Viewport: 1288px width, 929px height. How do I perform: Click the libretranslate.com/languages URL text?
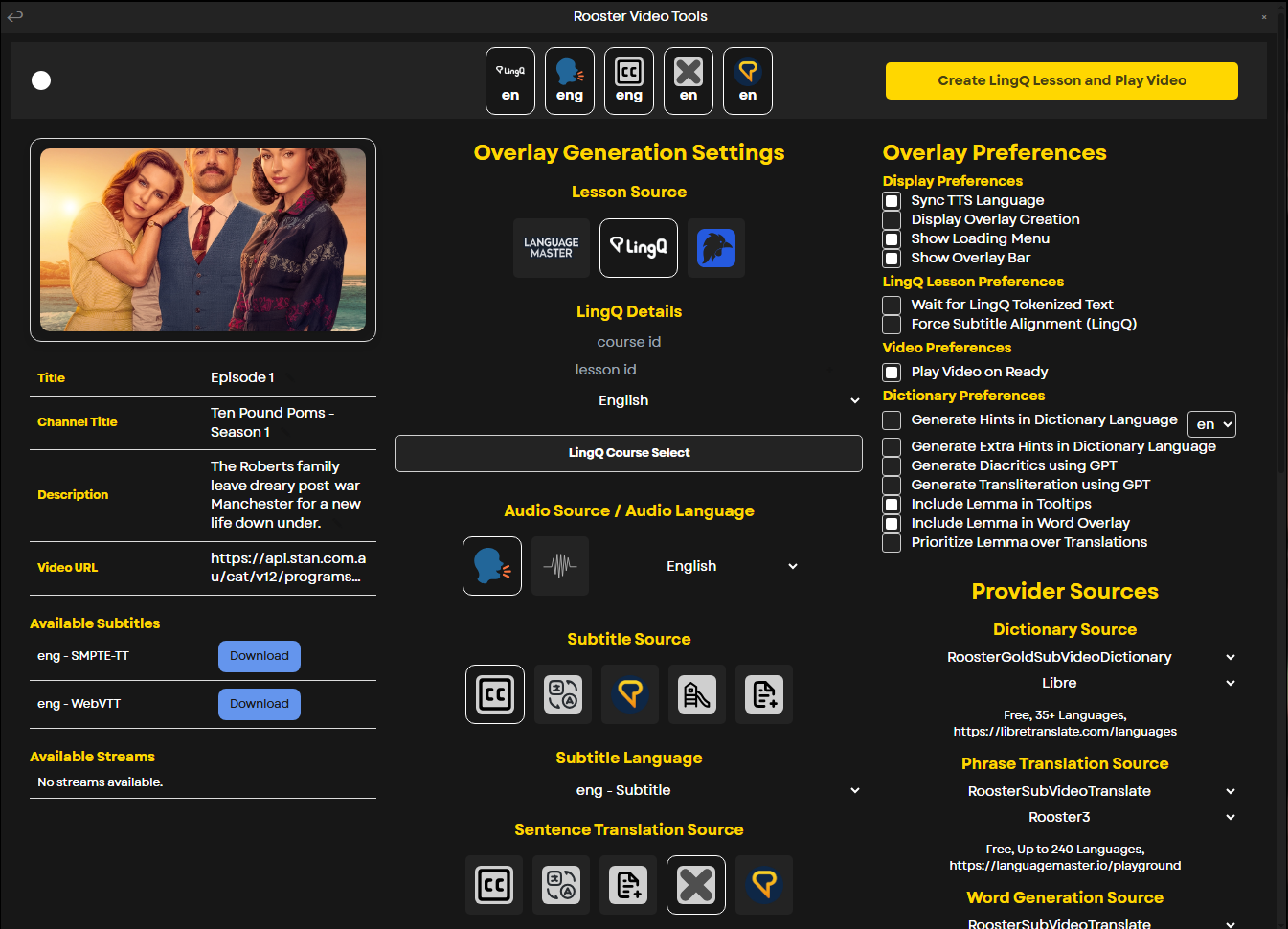point(1065,732)
